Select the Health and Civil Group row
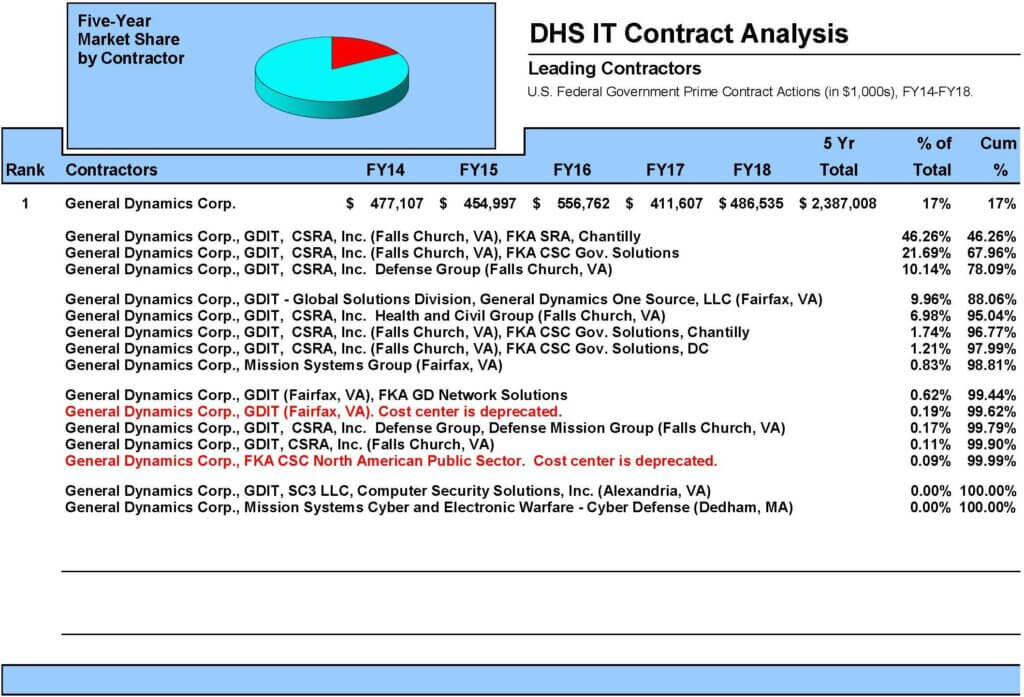1024x697 pixels. pos(365,316)
